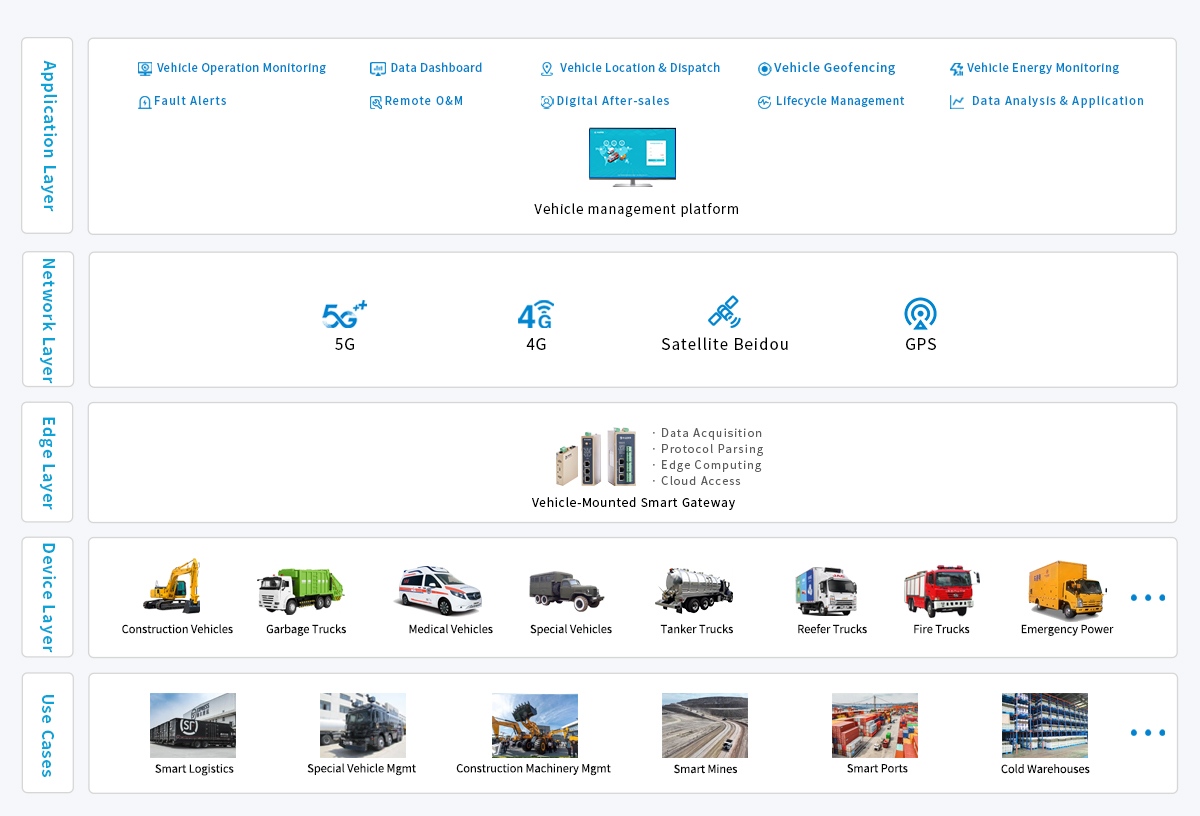Expand more vehicles via Device Layer ellipsis

click(x=1147, y=598)
